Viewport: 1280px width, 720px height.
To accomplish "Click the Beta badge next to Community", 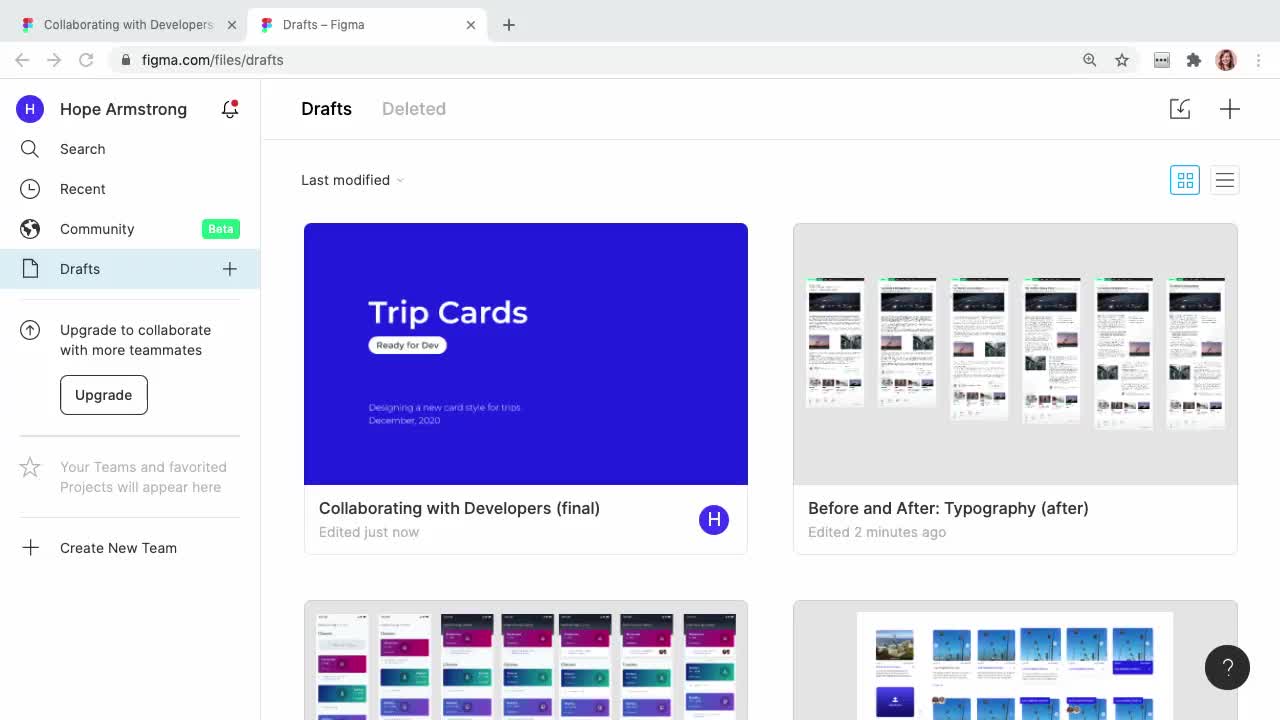I will pos(220,229).
